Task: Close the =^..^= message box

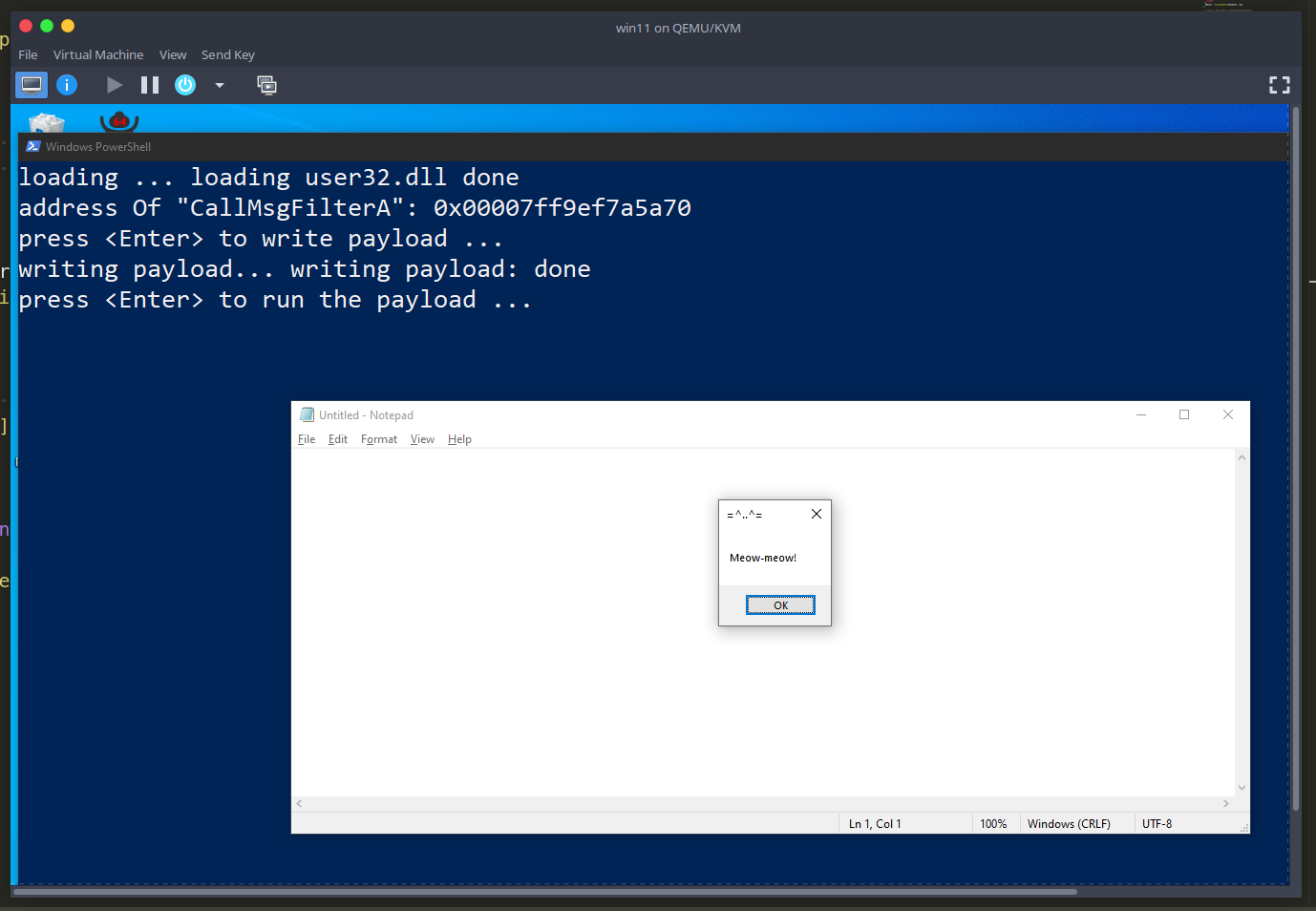Action: click(817, 514)
